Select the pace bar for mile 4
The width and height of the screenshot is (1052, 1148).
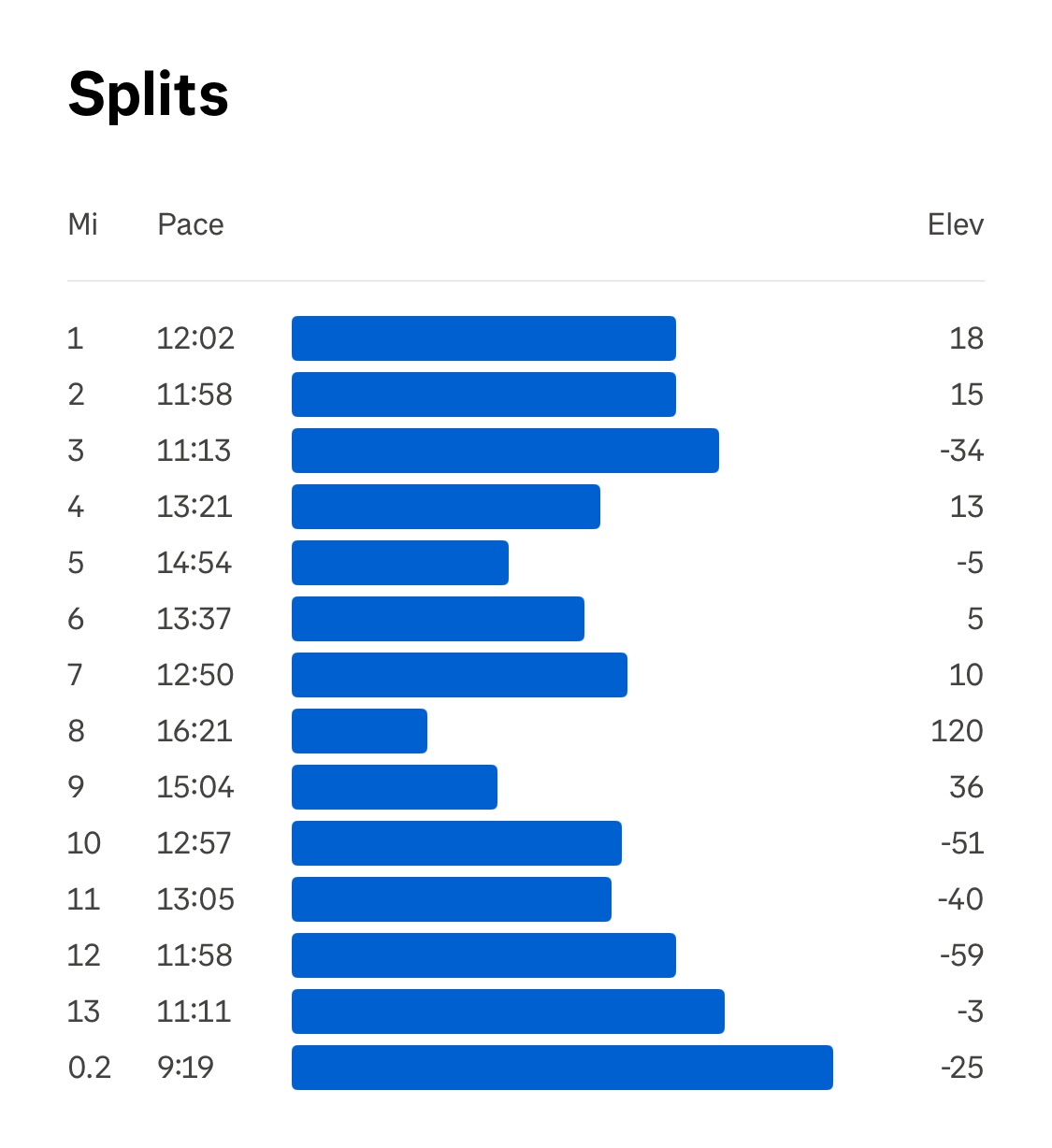[446, 507]
